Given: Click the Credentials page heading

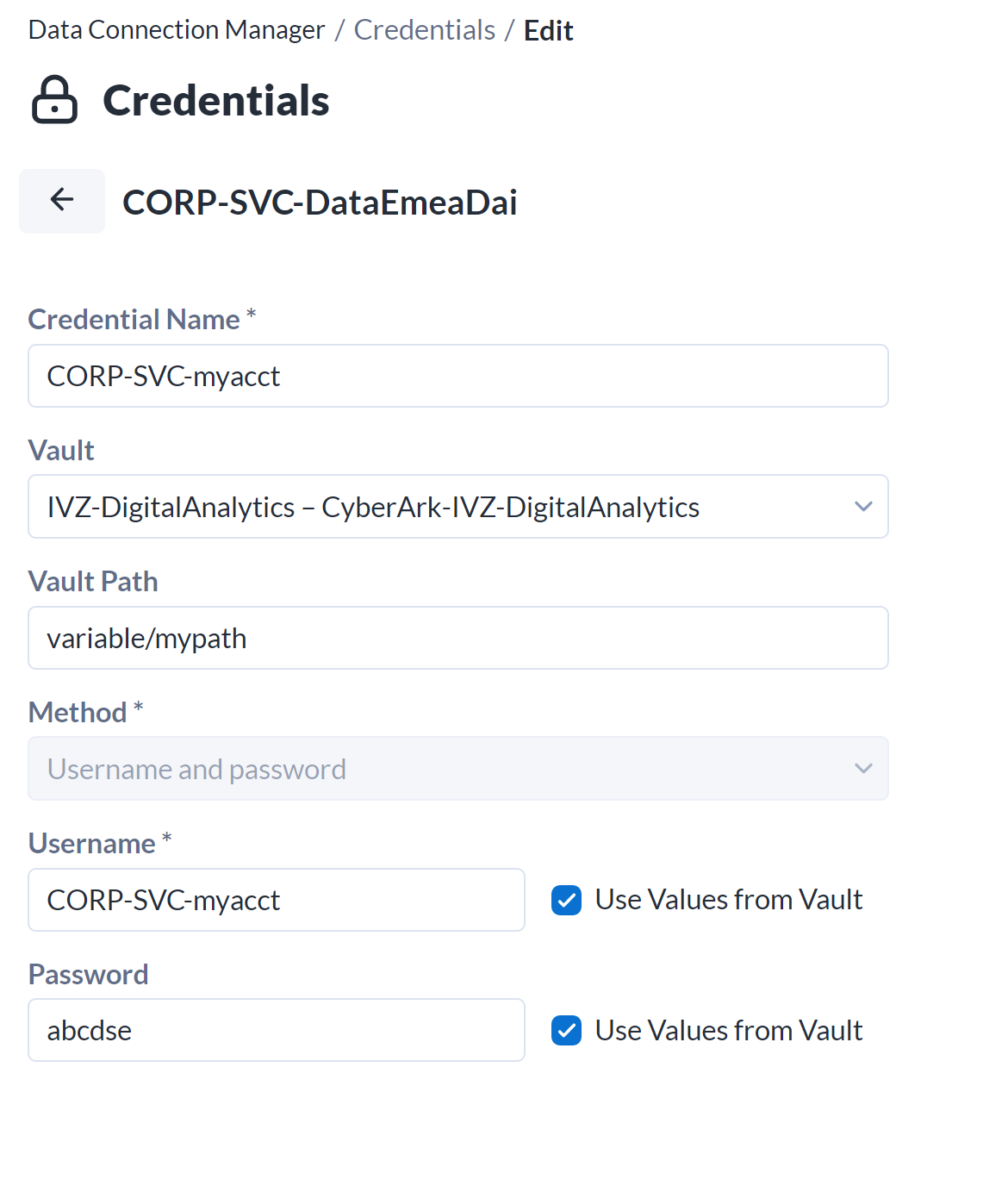Looking at the screenshot, I should [x=216, y=100].
